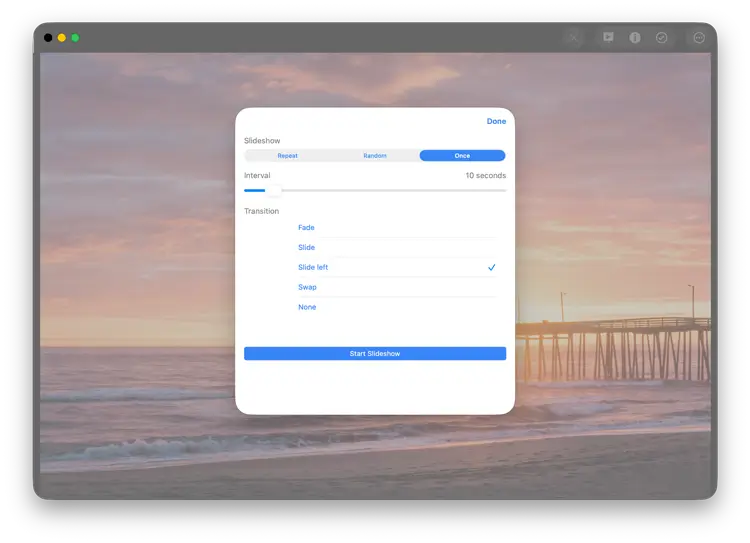
Task: Select Random slideshow mode
Action: click(375, 156)
